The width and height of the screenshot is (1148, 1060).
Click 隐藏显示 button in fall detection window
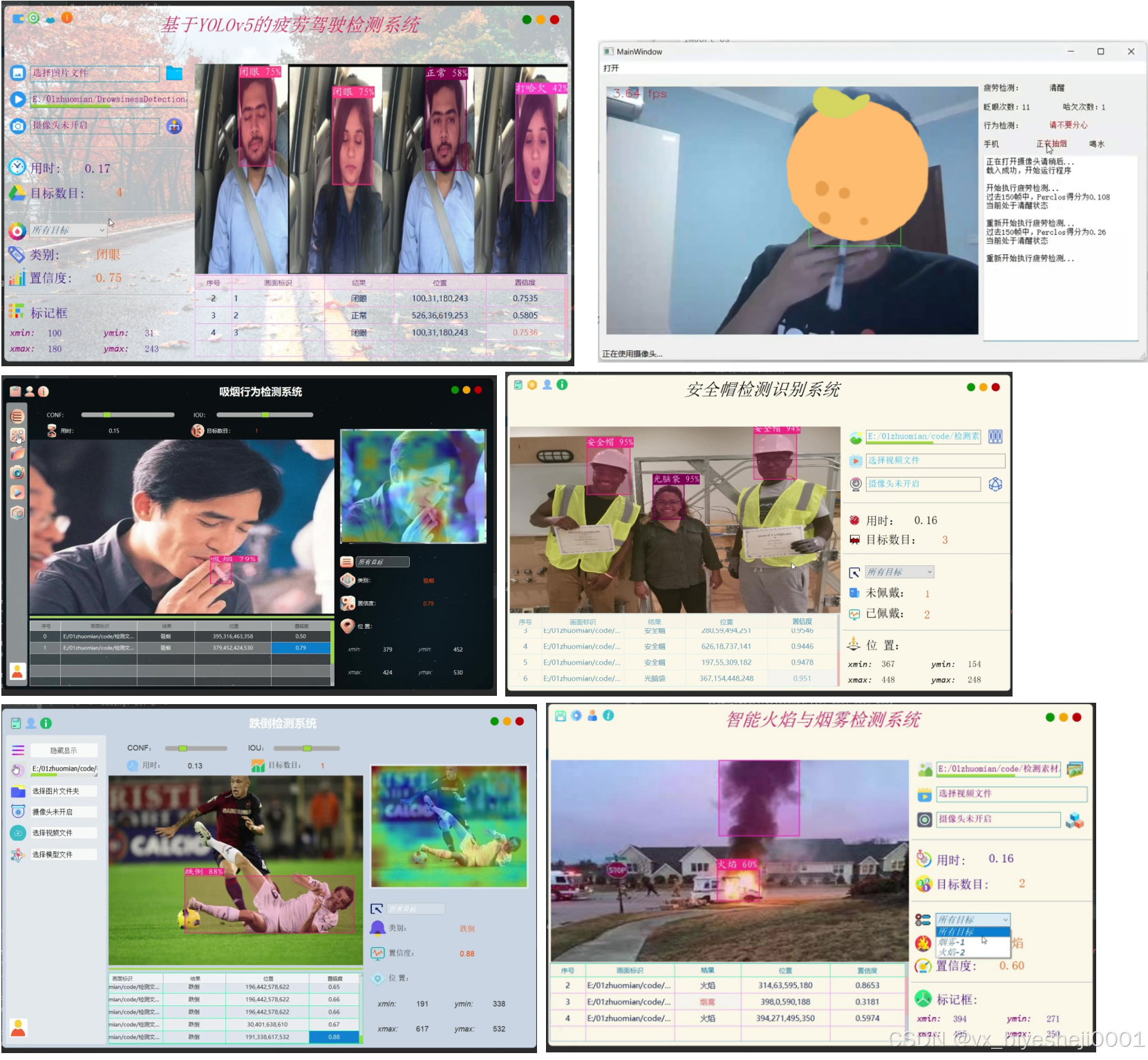pos(64,750)
